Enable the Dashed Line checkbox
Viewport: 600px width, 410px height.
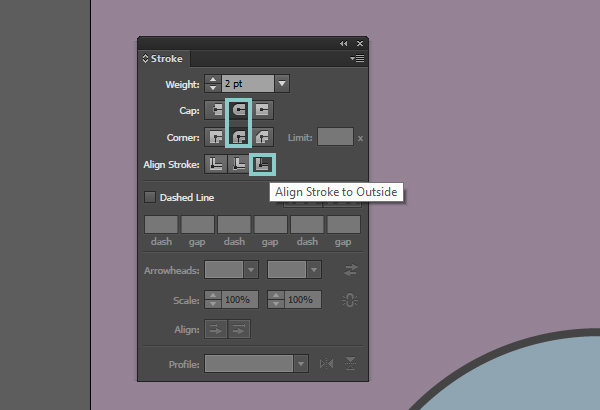[150, 197]
